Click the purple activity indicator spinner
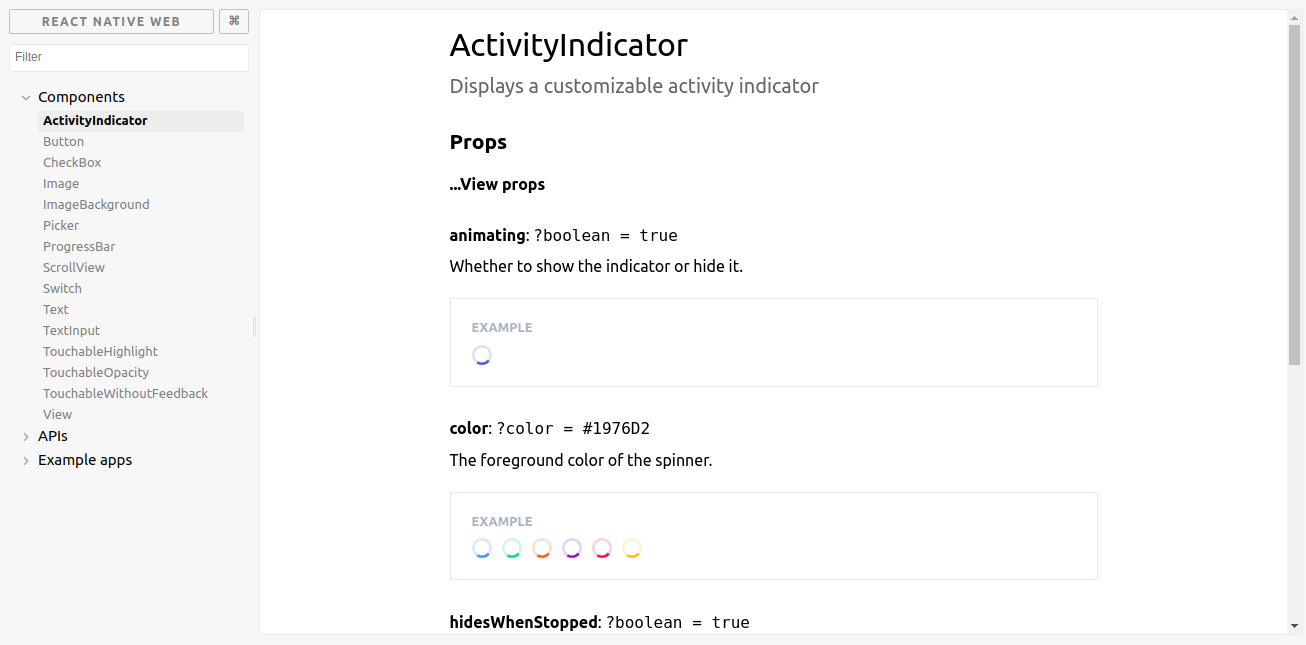This screenshot has width=1306, height=645. tap(572, 548)
